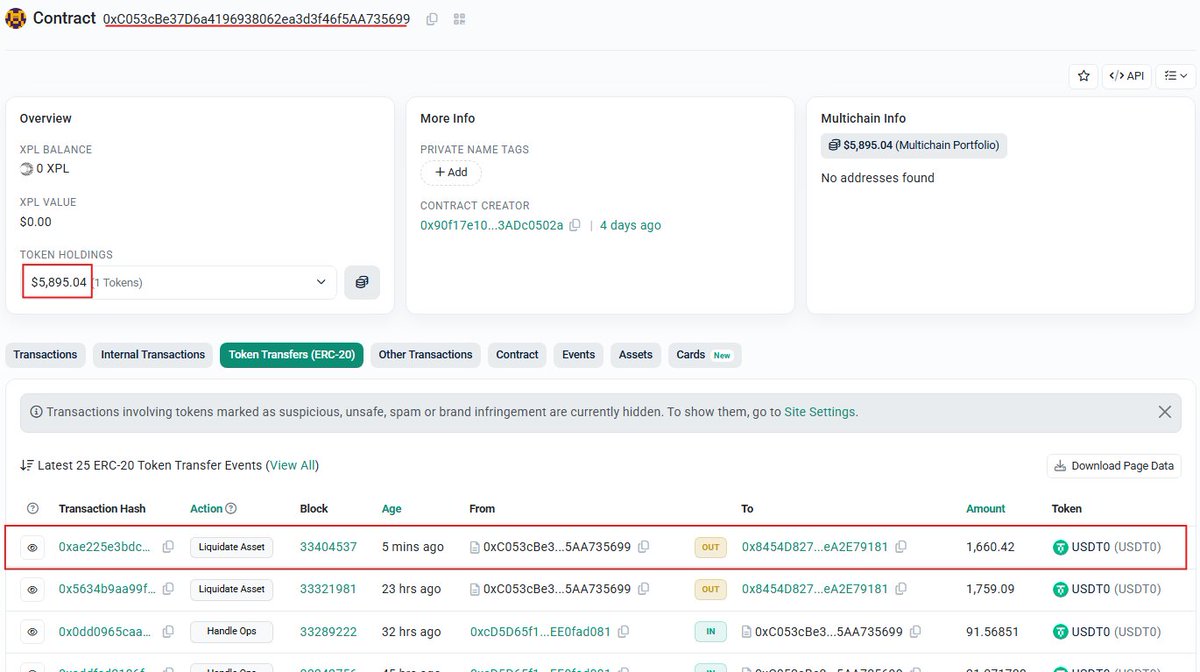Preview transaction 0x5634b9aa99f with eye icon

coord(33,590)
